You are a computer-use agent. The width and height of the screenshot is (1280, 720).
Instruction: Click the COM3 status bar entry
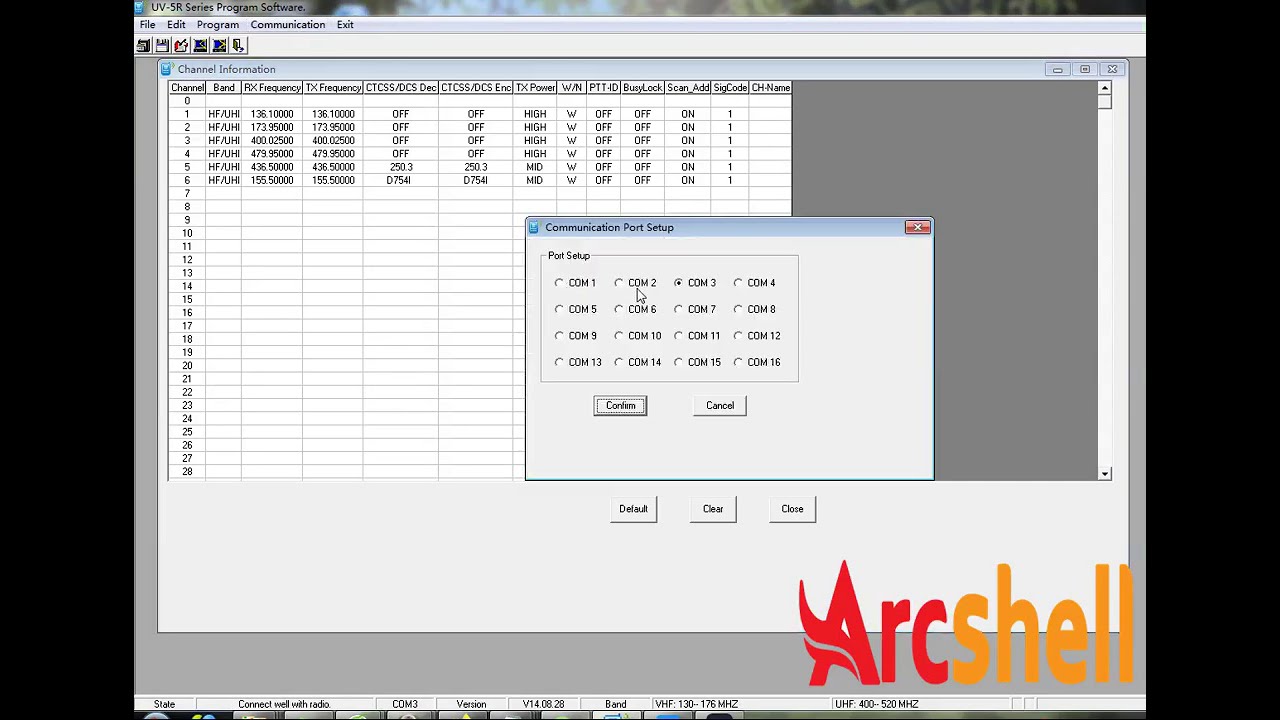tap(405, 704)
